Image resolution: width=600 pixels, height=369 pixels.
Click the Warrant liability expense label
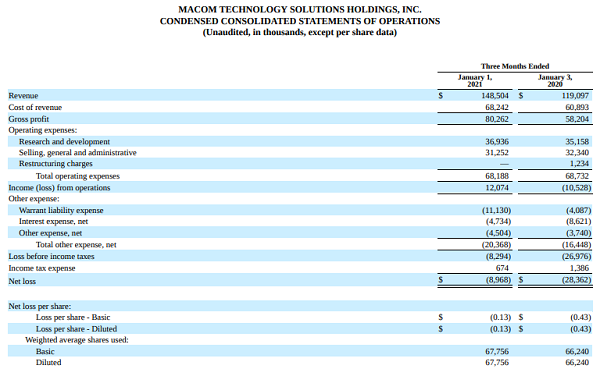[61, 210]
